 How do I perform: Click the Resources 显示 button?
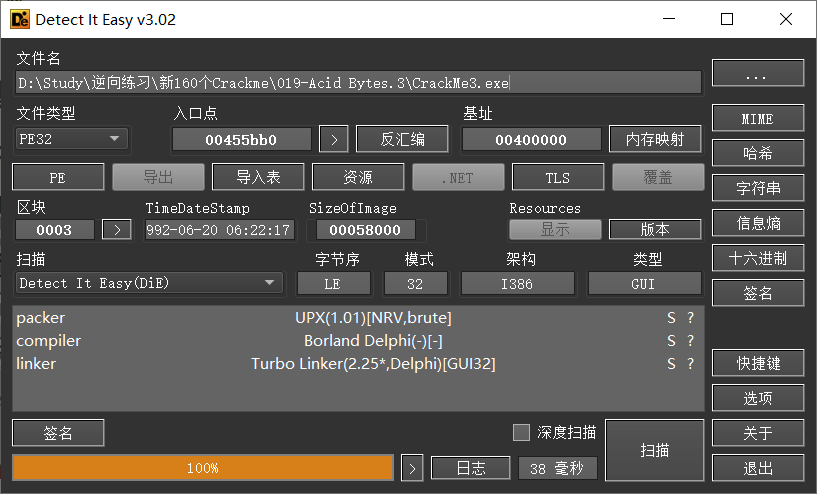tap(555, 229)
